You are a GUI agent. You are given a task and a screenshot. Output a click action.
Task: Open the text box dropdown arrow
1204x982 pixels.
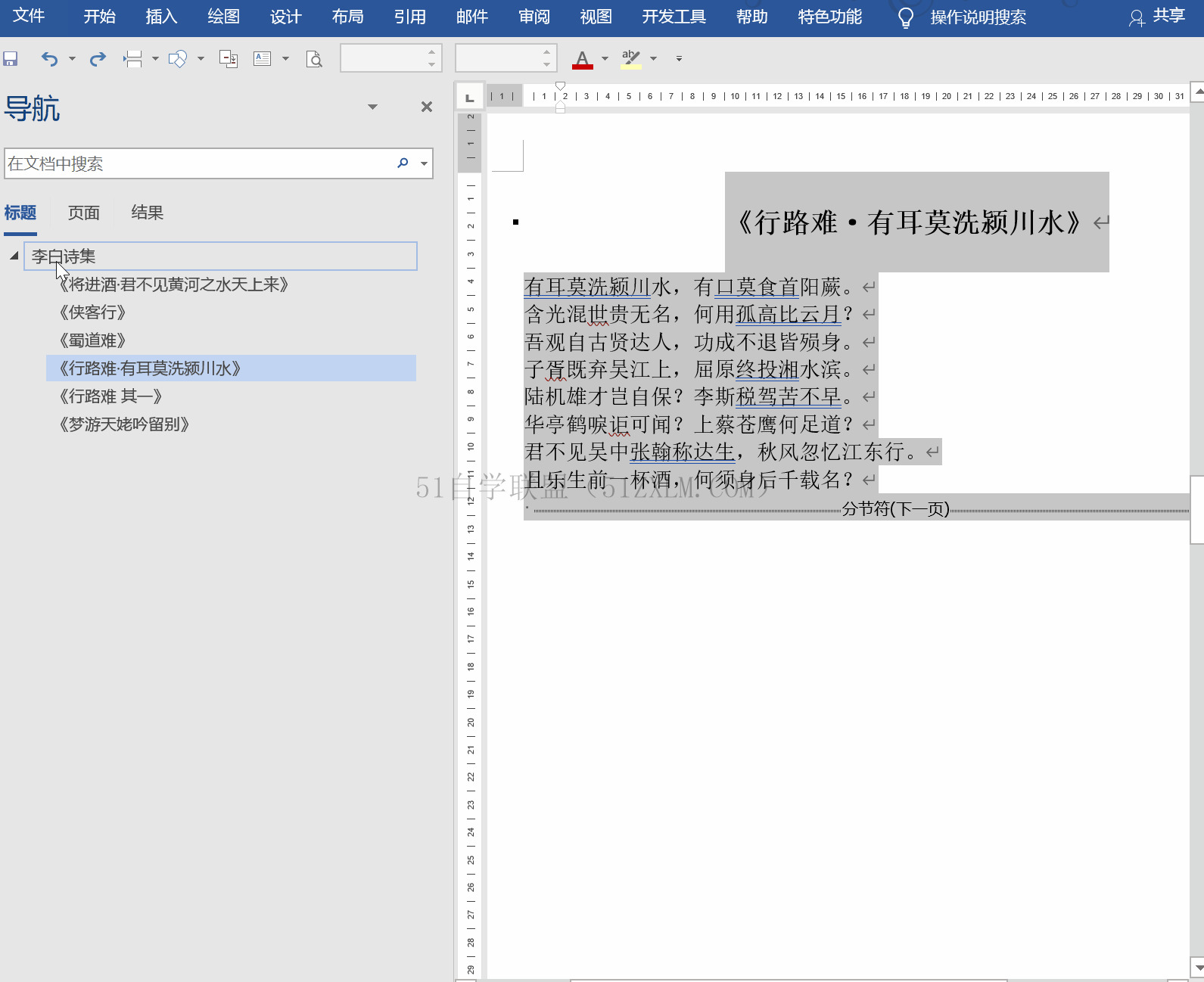point(285,59)
